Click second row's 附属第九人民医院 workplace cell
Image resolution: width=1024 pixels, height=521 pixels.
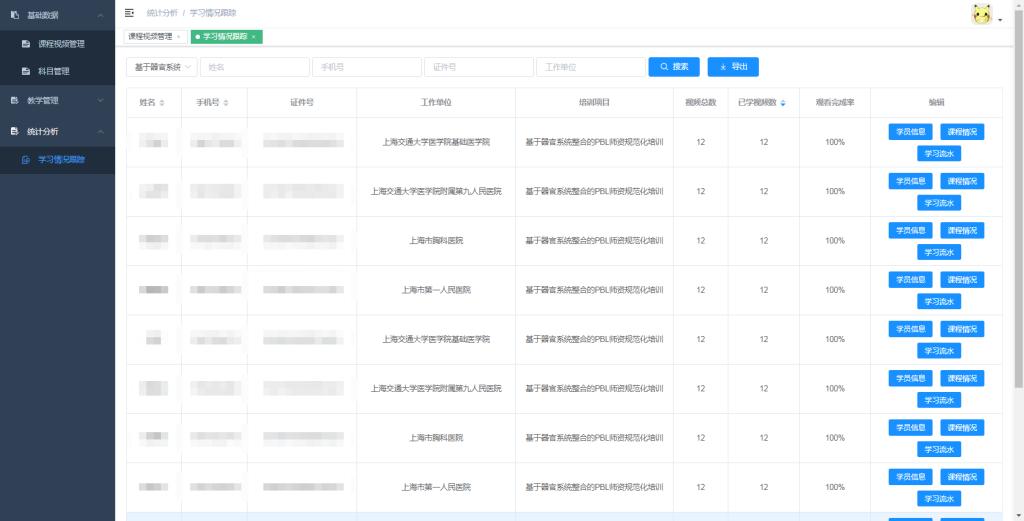436,191
